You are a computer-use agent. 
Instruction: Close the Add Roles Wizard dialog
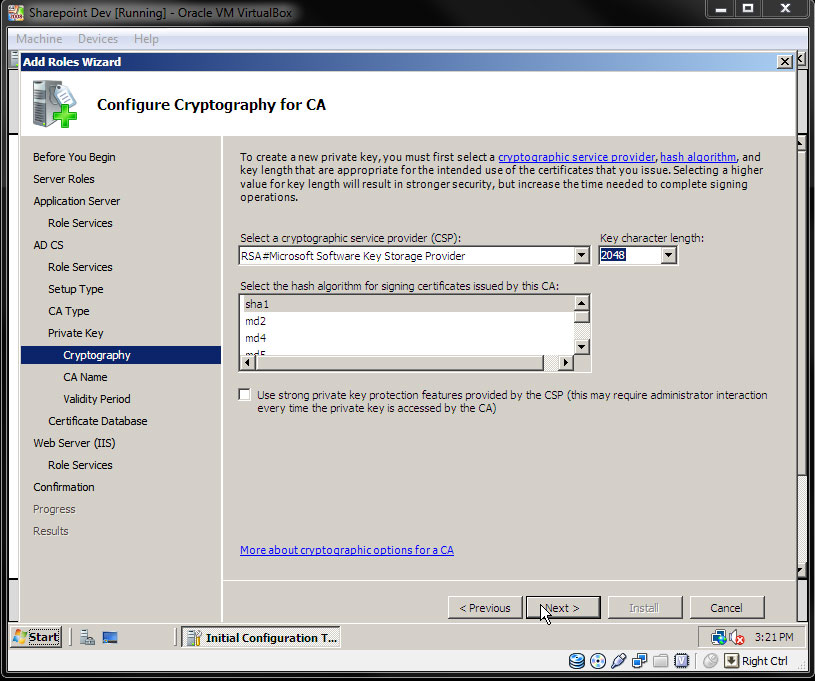click(x=784, y=62)
